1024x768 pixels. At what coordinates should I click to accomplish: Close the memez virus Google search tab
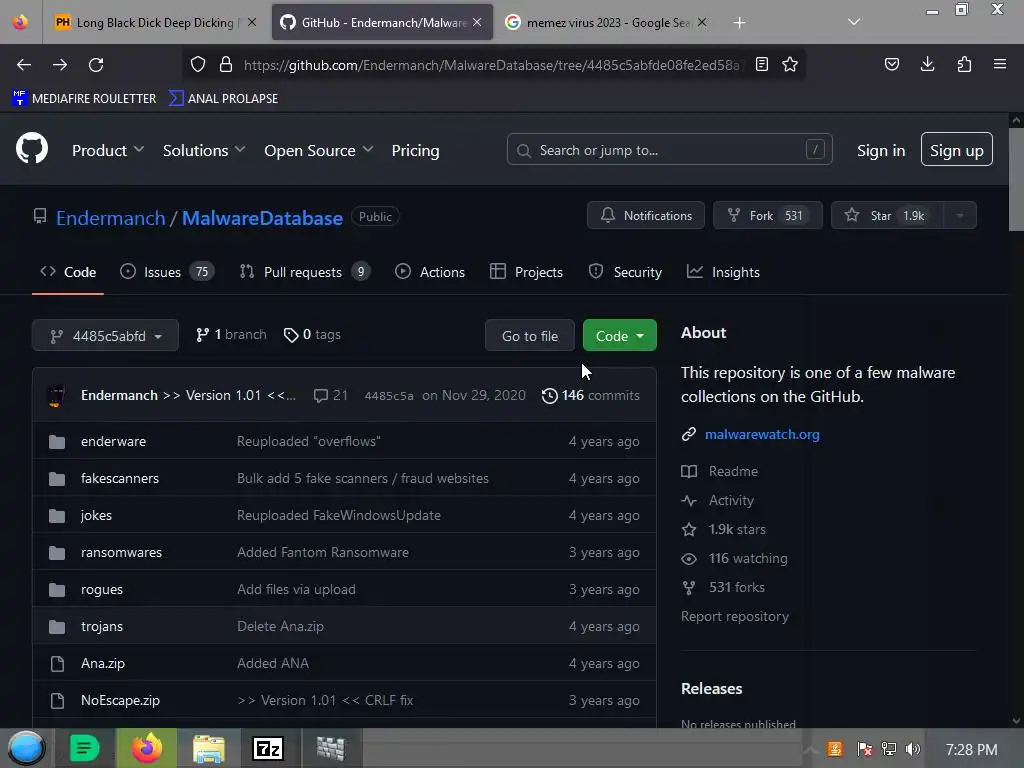click(702, 22)
